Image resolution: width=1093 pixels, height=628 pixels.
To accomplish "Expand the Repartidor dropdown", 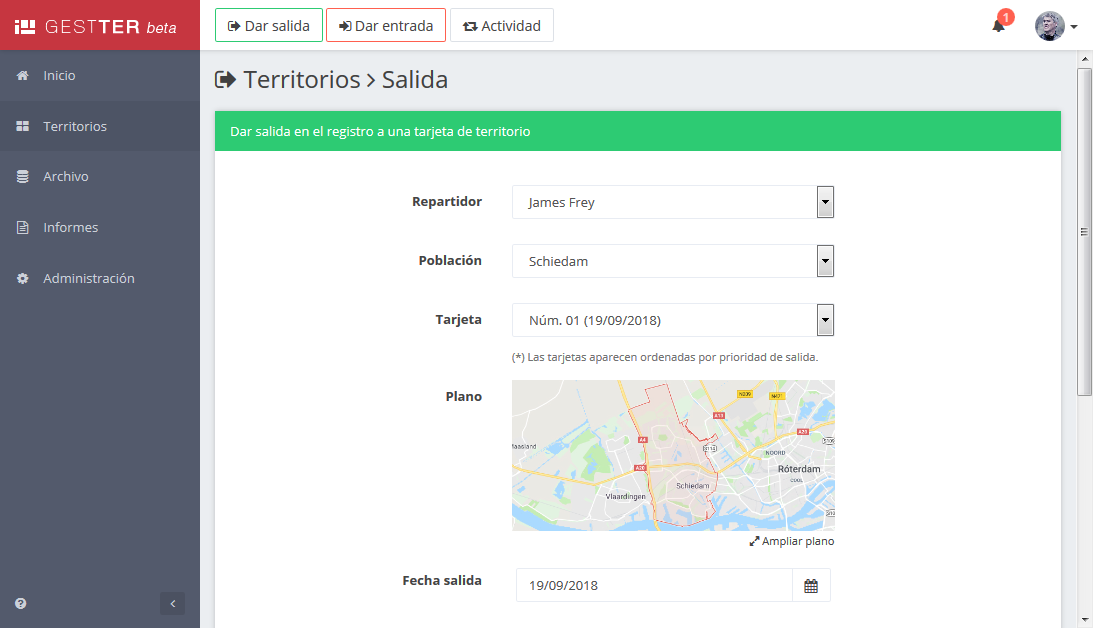I will click(825, 202).
